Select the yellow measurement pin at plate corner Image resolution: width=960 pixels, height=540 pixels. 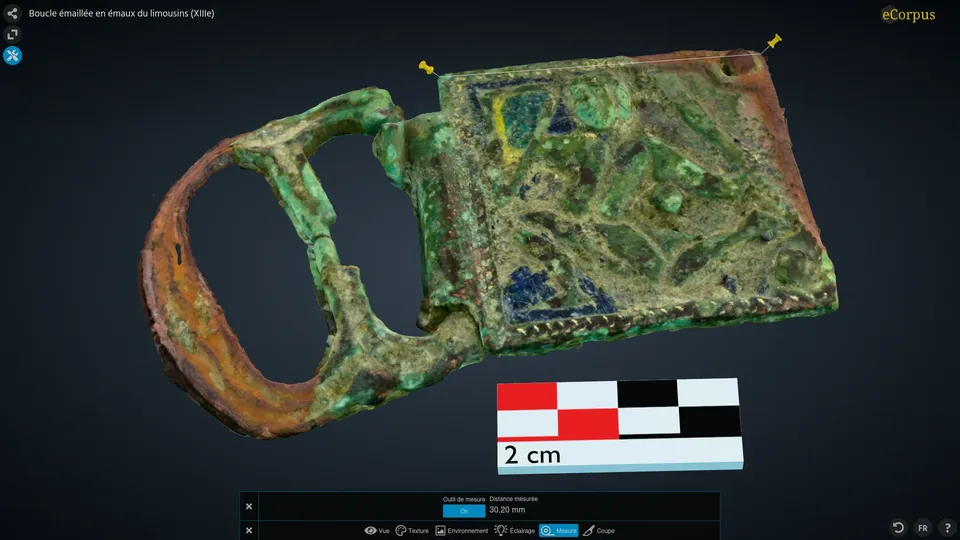(x=774, y=42)
